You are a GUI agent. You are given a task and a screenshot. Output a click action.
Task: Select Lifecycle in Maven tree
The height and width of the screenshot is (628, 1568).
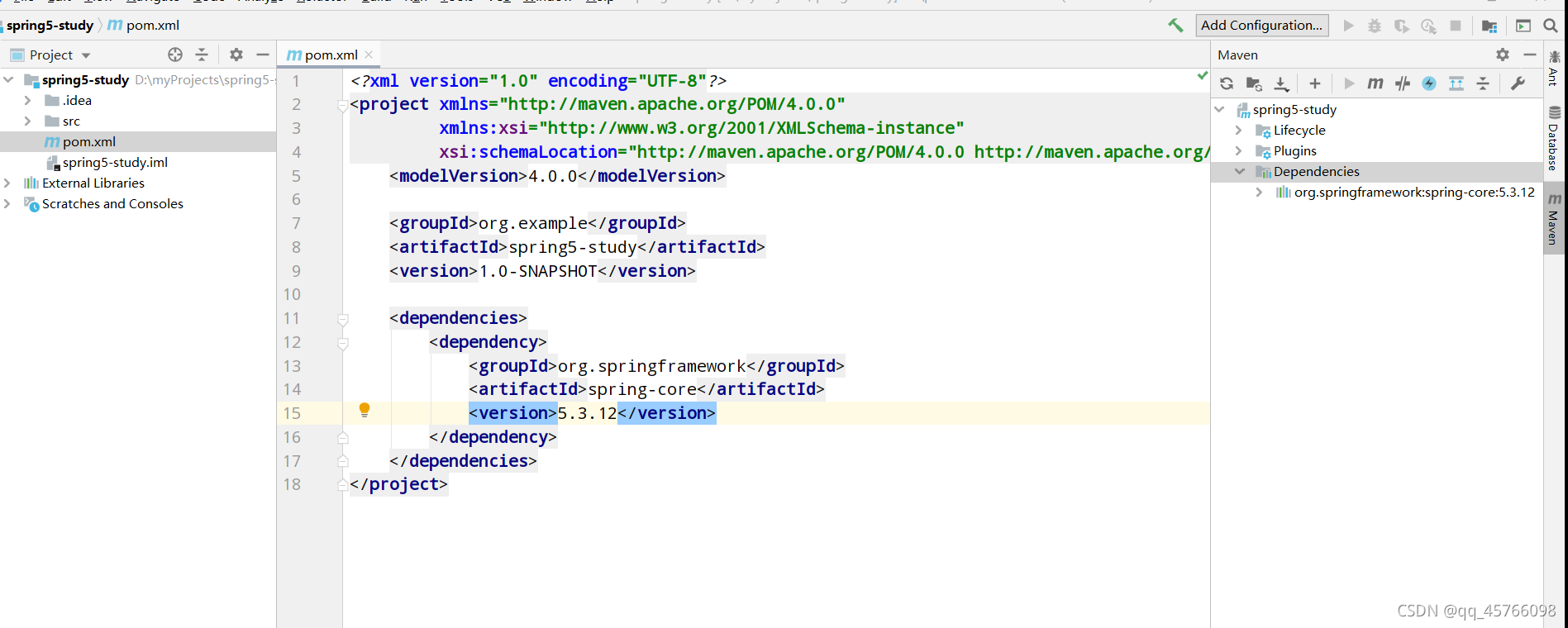point(1299,130)
